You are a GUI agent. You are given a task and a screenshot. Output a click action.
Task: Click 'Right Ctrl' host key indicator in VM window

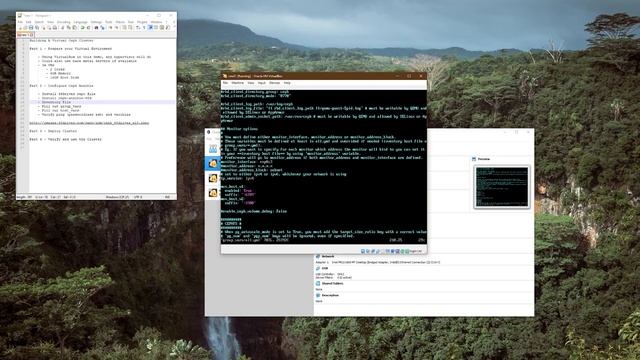click(416, 251)
